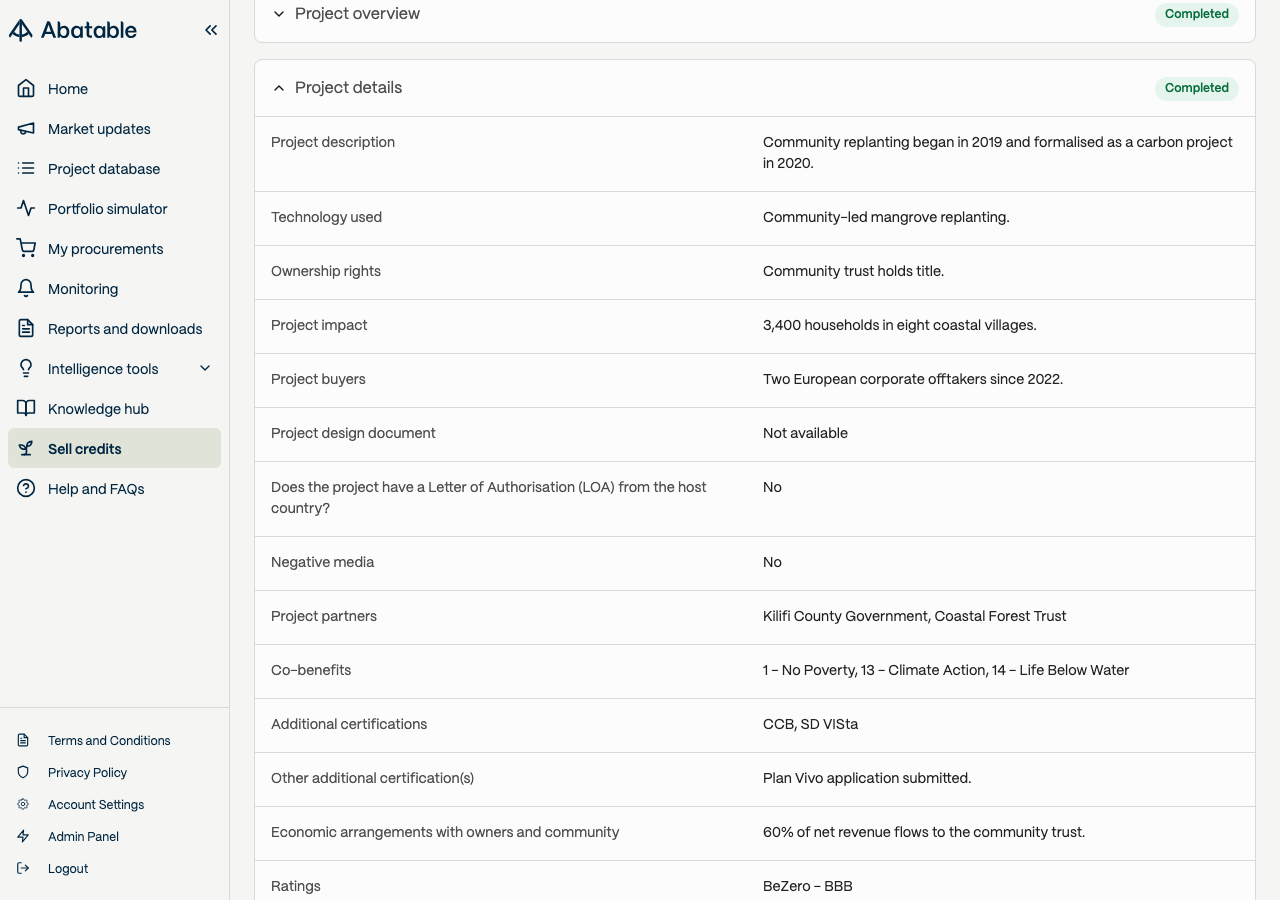Click the Market updates megaphone icon

[x=27, y=129]
